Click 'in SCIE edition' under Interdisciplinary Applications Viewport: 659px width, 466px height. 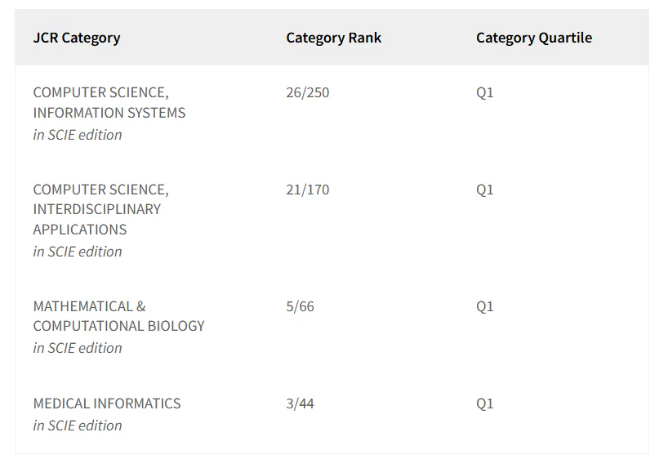[x=77, y=252]
